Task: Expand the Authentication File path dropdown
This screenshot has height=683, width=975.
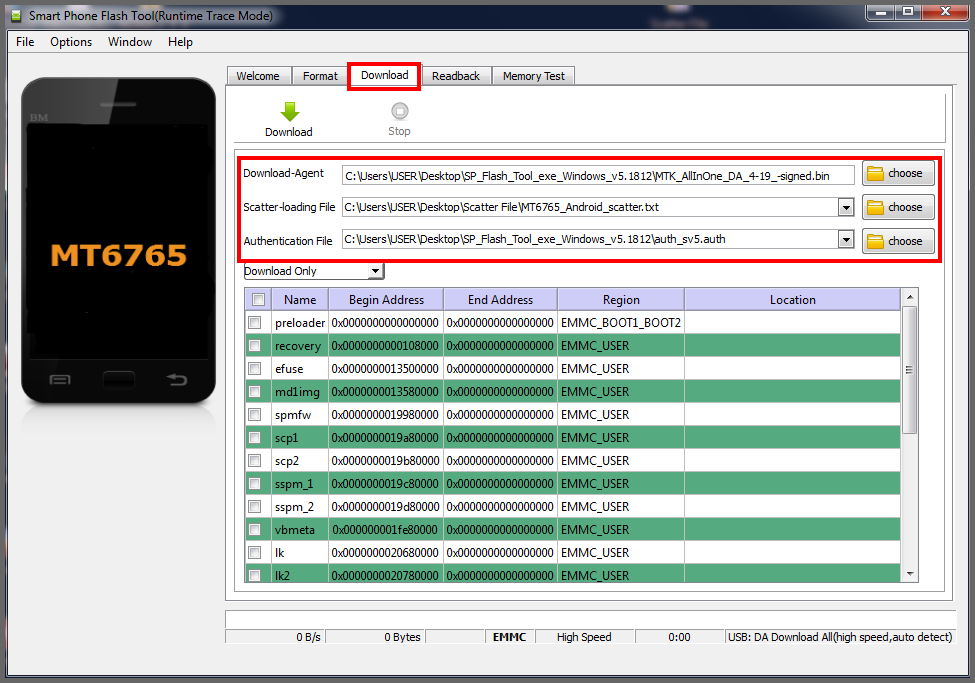Action: 846,240
